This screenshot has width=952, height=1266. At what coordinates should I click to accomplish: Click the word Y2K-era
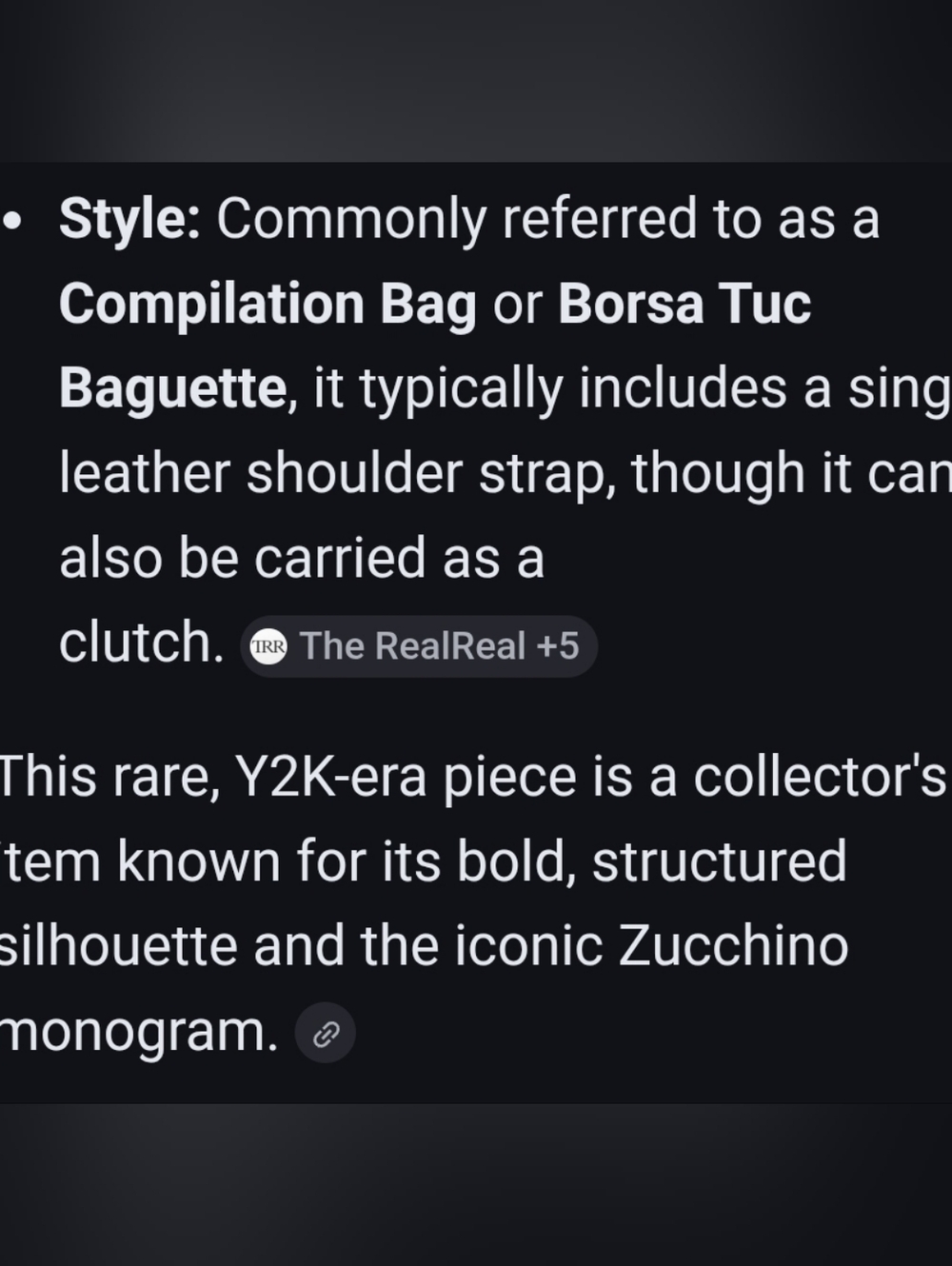tap(331, 777)
